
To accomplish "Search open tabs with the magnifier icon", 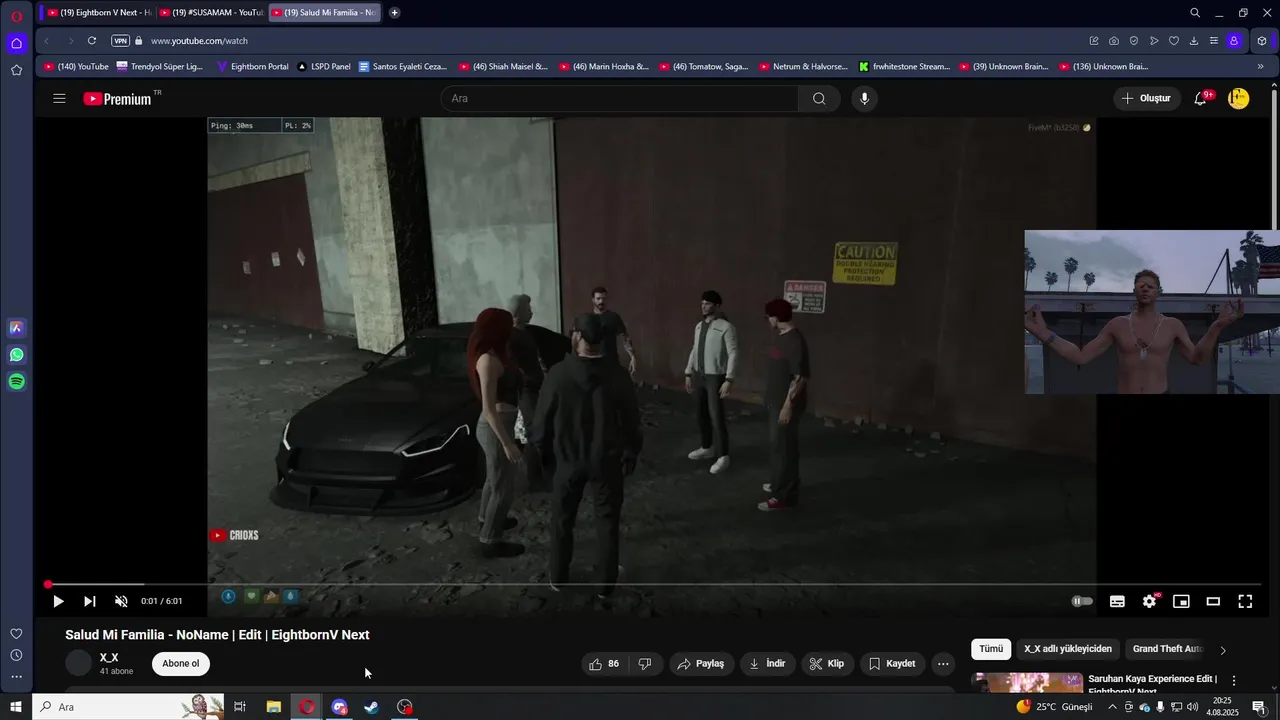I will [1195, 13].
